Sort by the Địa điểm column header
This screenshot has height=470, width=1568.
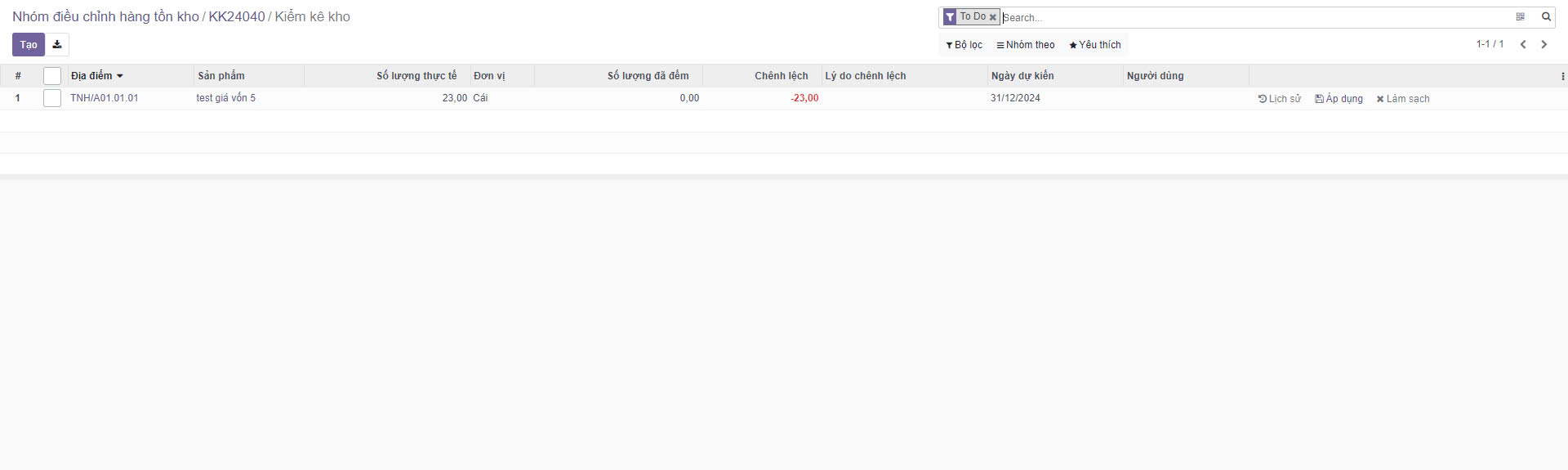click(x=91, y=76)
